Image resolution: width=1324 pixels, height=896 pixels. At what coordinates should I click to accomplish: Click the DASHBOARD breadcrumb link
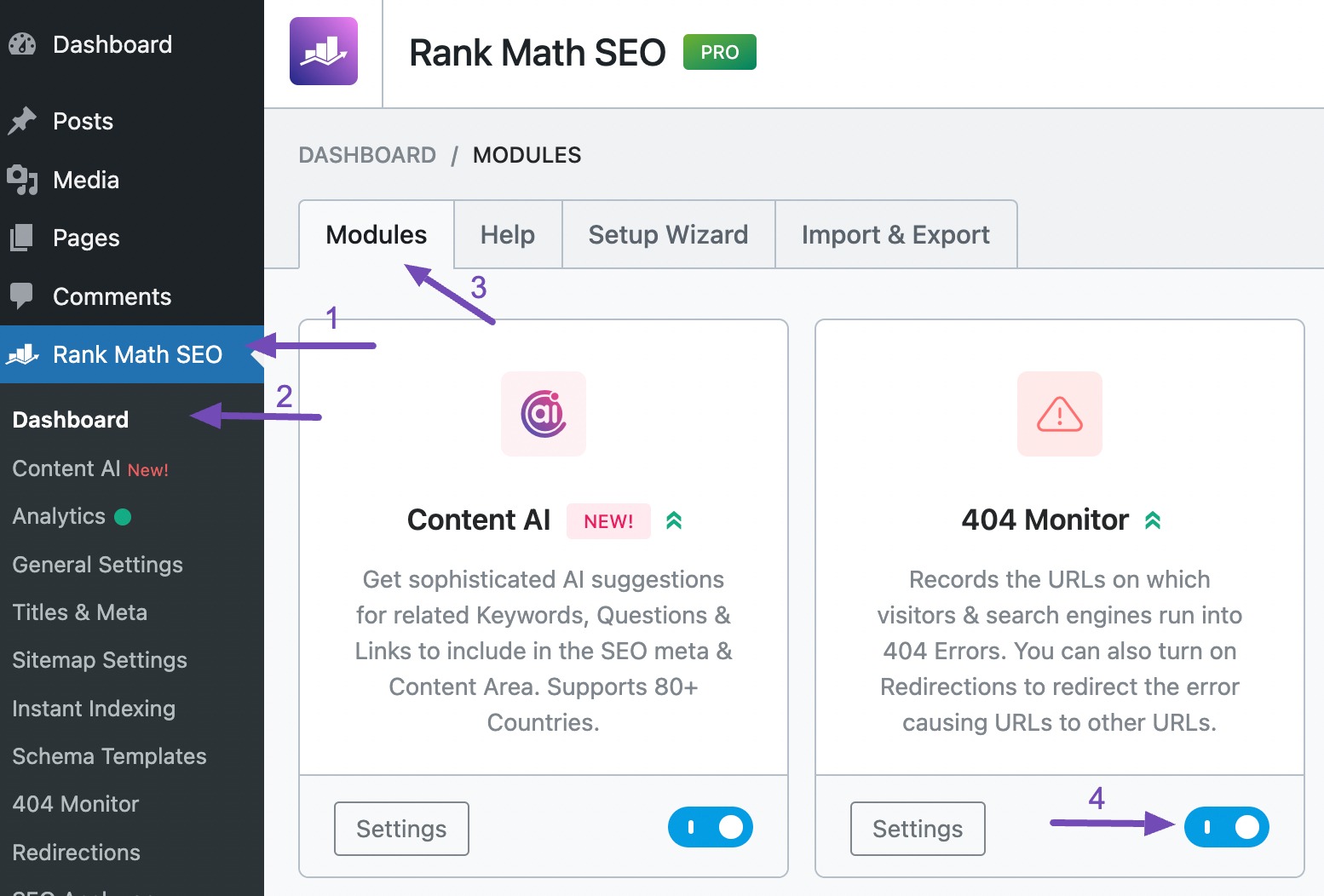[367, 154]
